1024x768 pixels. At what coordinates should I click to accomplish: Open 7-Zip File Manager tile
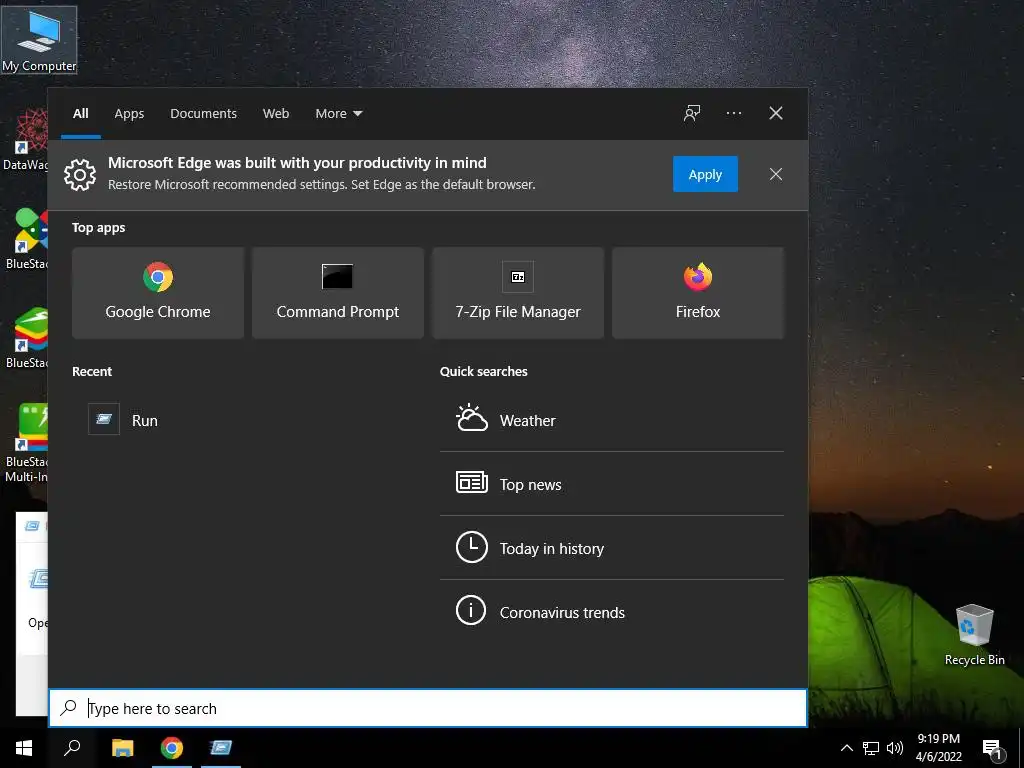click(x=518, y=293)
